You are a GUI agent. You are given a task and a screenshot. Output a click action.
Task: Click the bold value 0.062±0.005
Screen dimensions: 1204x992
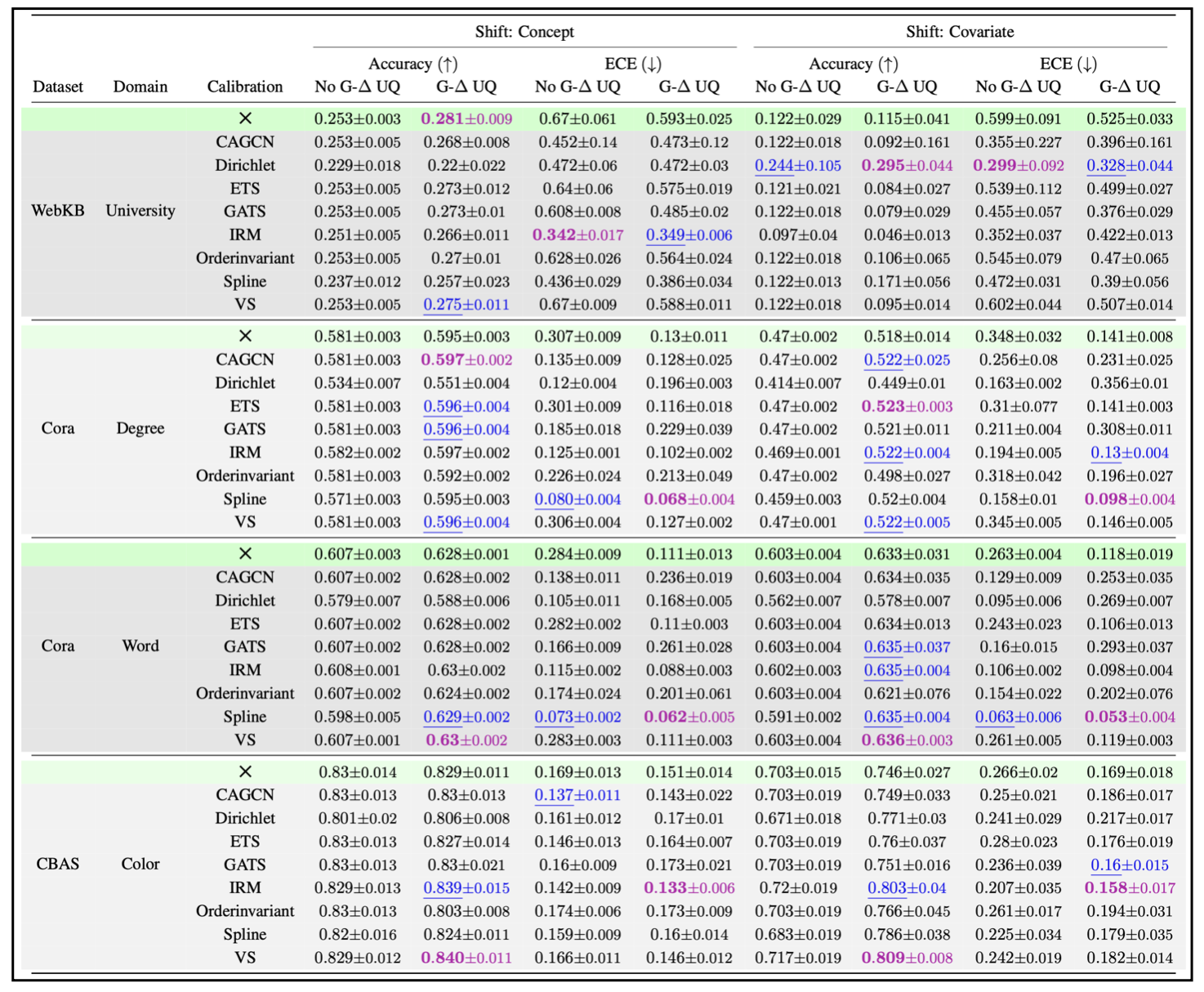tap(689, 717)
